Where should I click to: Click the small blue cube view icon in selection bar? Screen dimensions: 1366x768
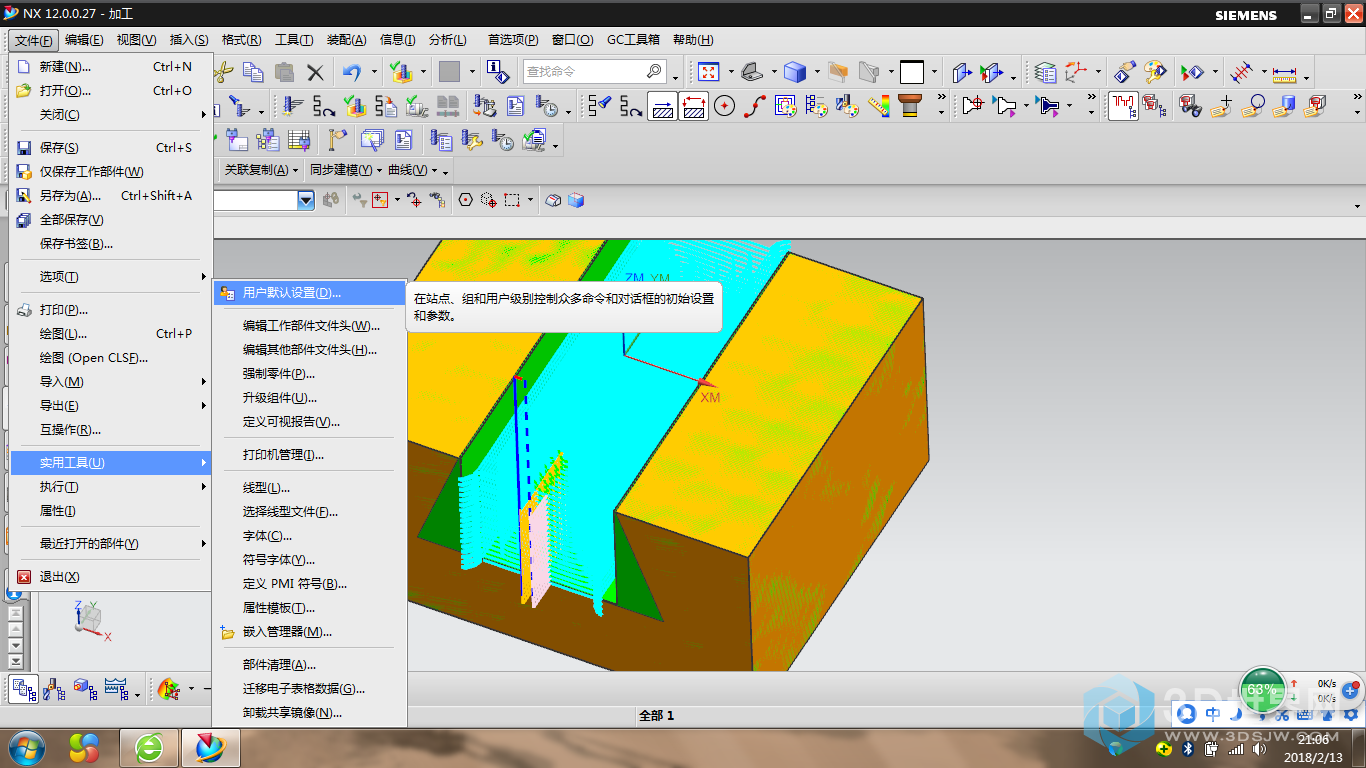(576, 200)
